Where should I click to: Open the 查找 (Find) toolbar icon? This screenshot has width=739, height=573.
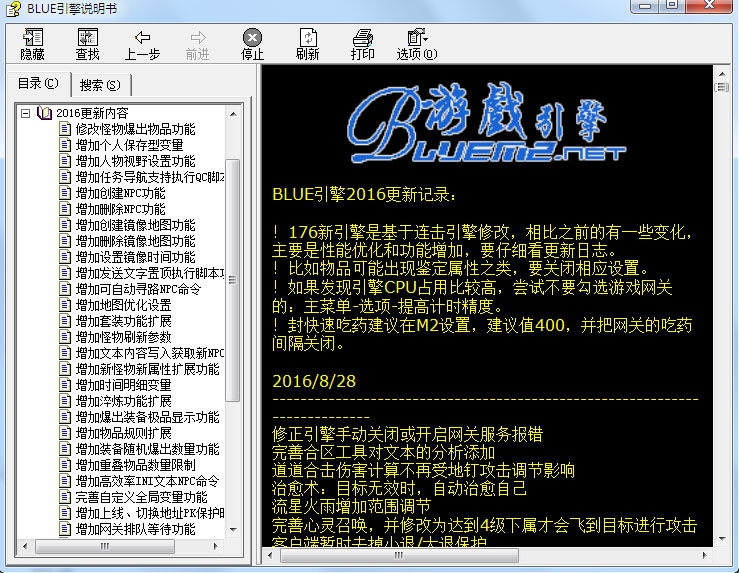point(88,38)
